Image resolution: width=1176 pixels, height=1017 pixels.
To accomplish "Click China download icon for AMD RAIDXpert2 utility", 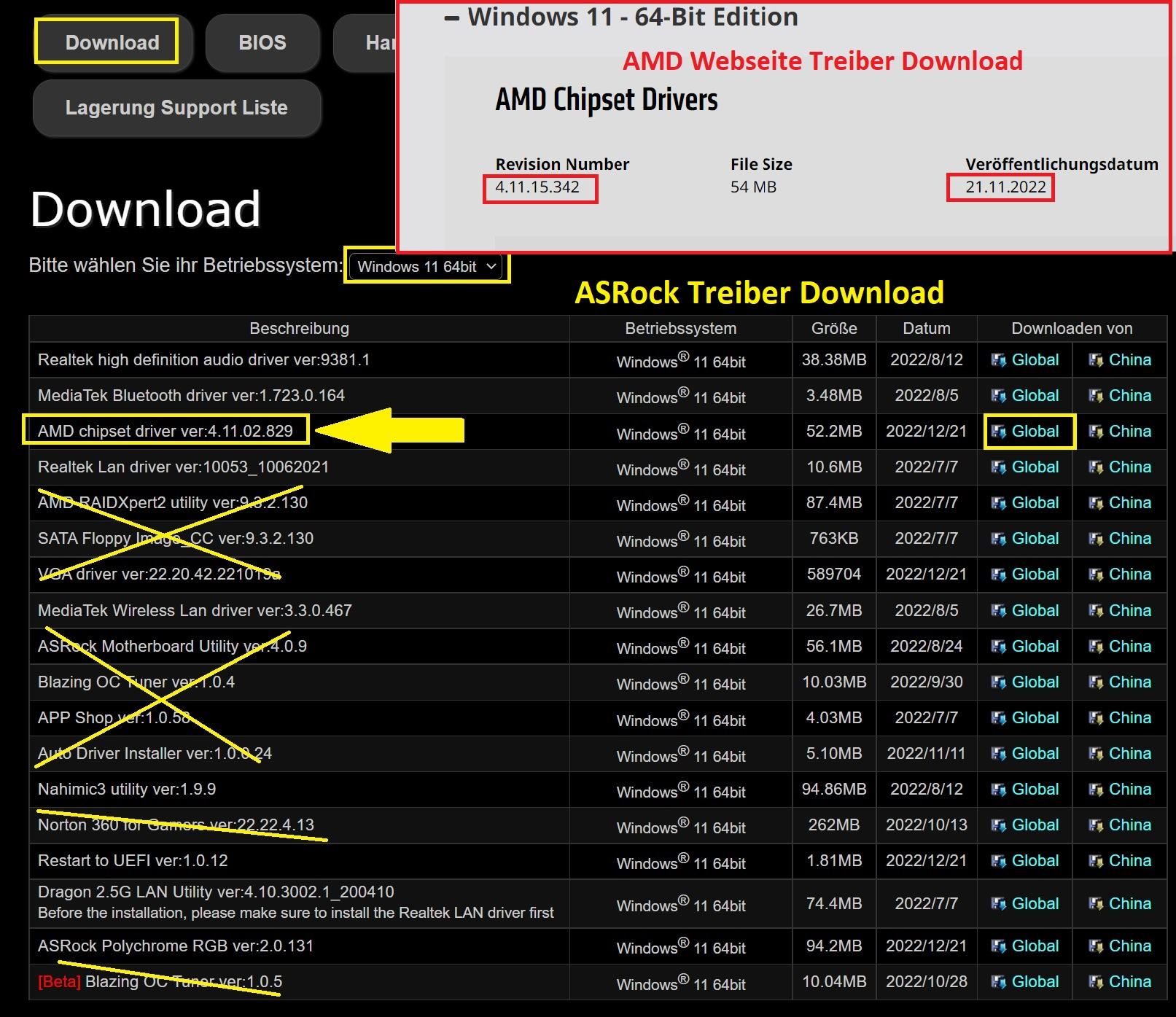I will (x=1095, y=503).
